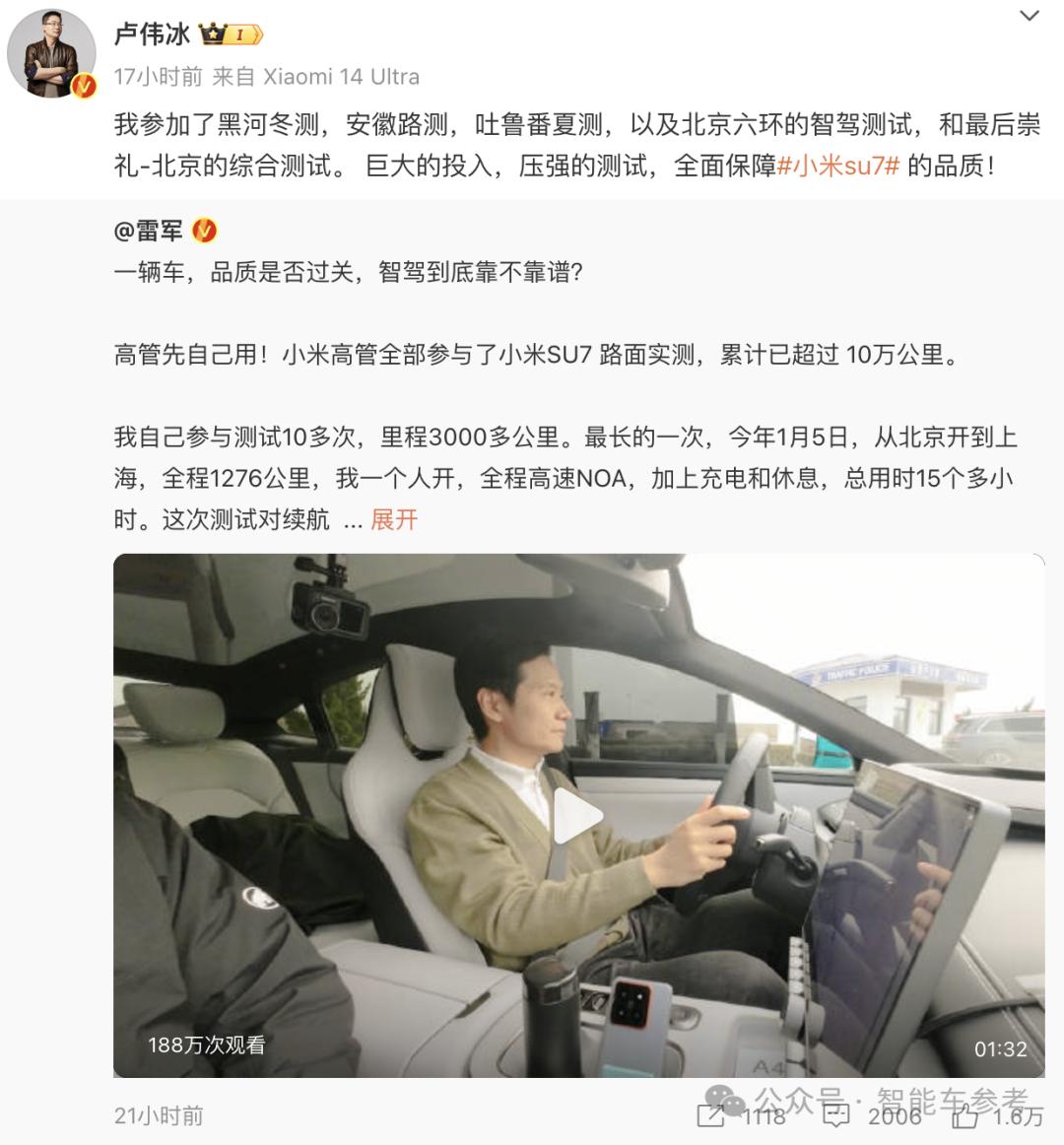Image resolution: width=1064 pixels, height=1145 pixels.
Task: Click the share repost icon
Action: (x=709, y=1115)
